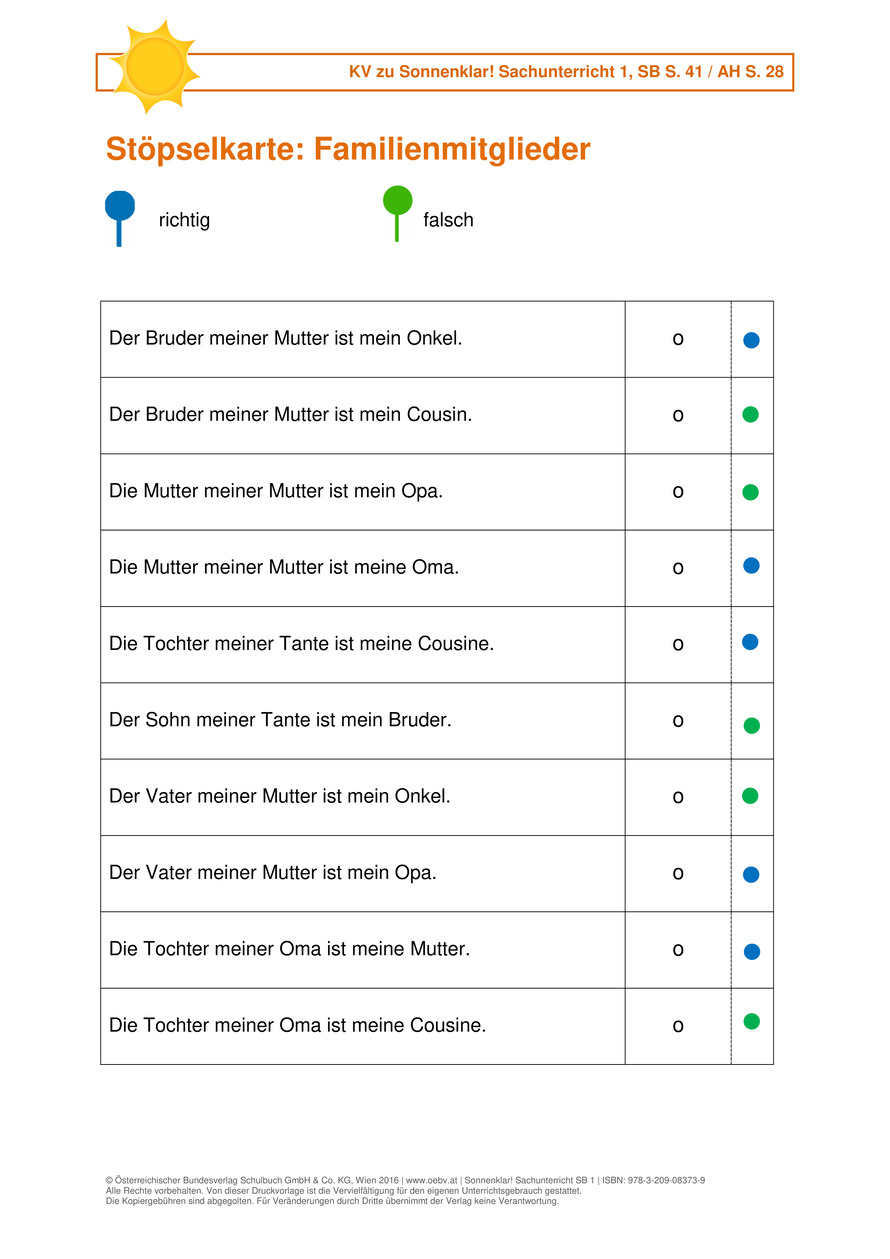Select the hole for "Tochter meiner Oma ist meine Cousine"
890x1259 pixels.
678,1026
